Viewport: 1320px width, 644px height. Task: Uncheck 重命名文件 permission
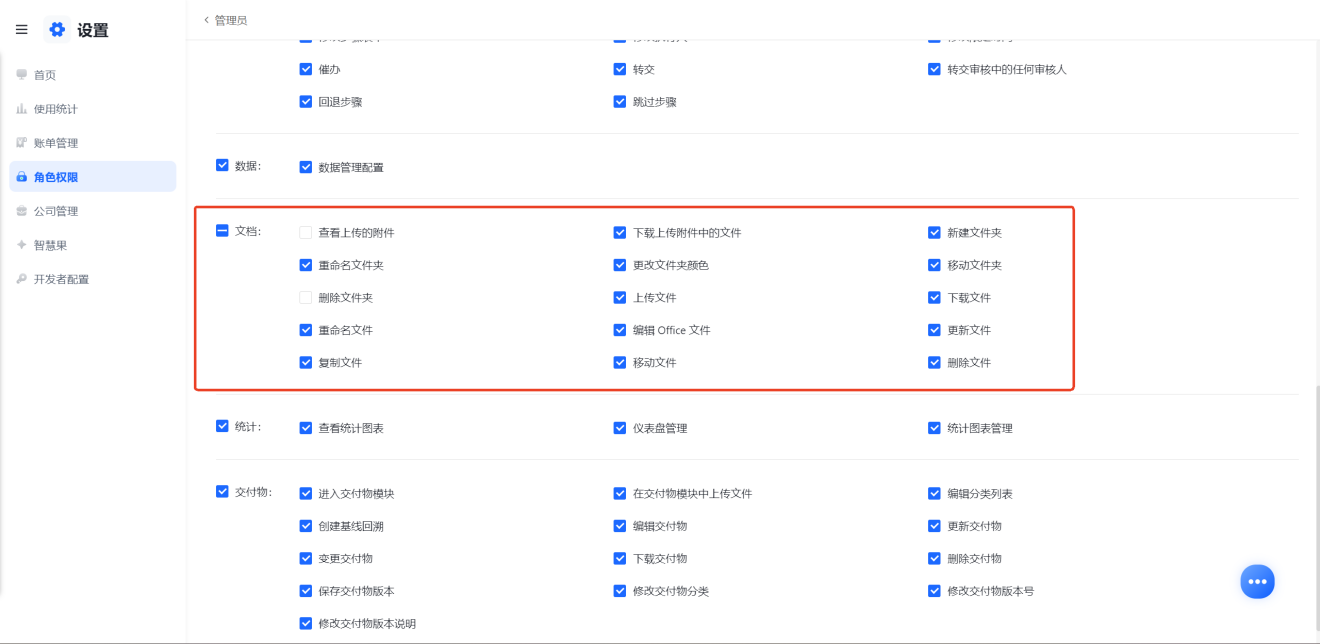[x=306, y=330]
